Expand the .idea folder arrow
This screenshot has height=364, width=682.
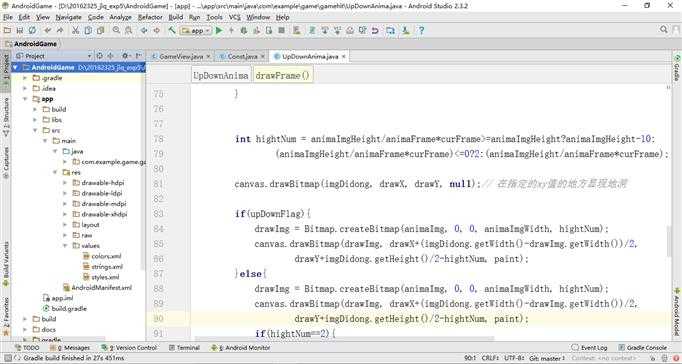point(26,89)
